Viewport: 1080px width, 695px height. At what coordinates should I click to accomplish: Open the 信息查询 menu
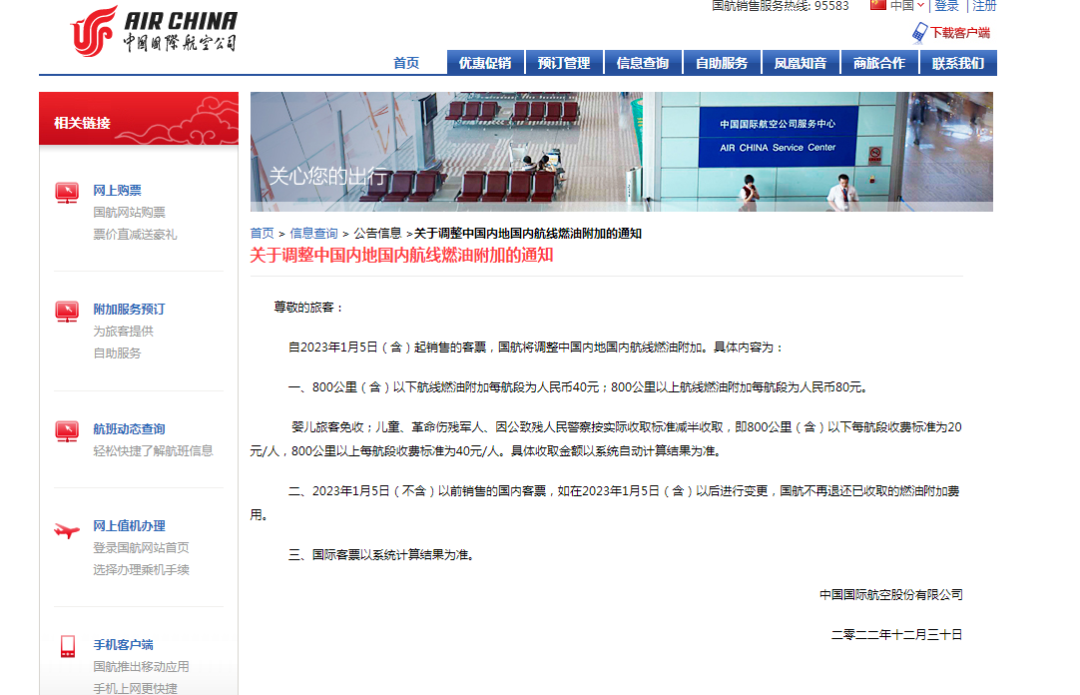[643, 63]
